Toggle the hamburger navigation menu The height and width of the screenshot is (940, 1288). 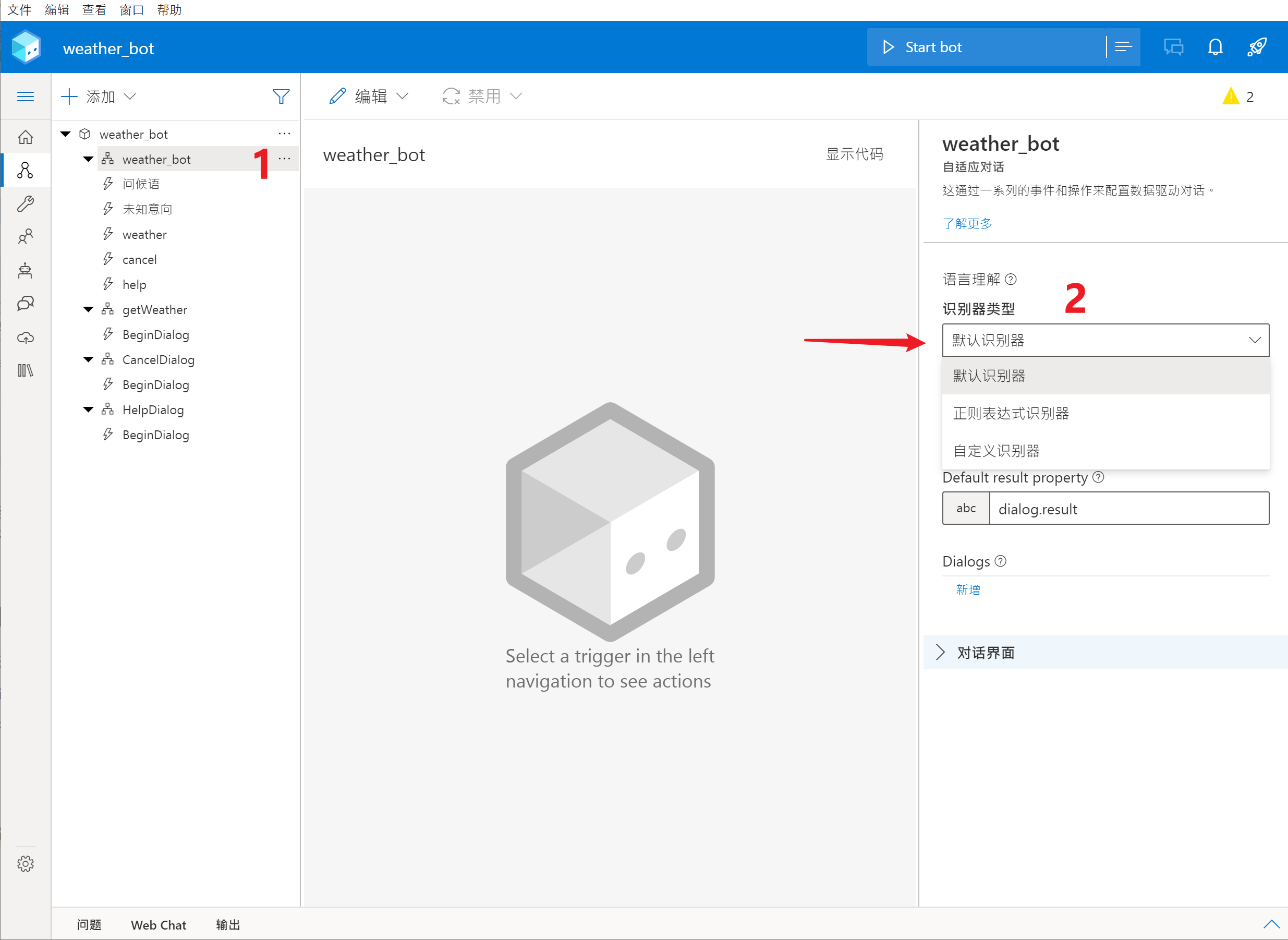[26, 96]
